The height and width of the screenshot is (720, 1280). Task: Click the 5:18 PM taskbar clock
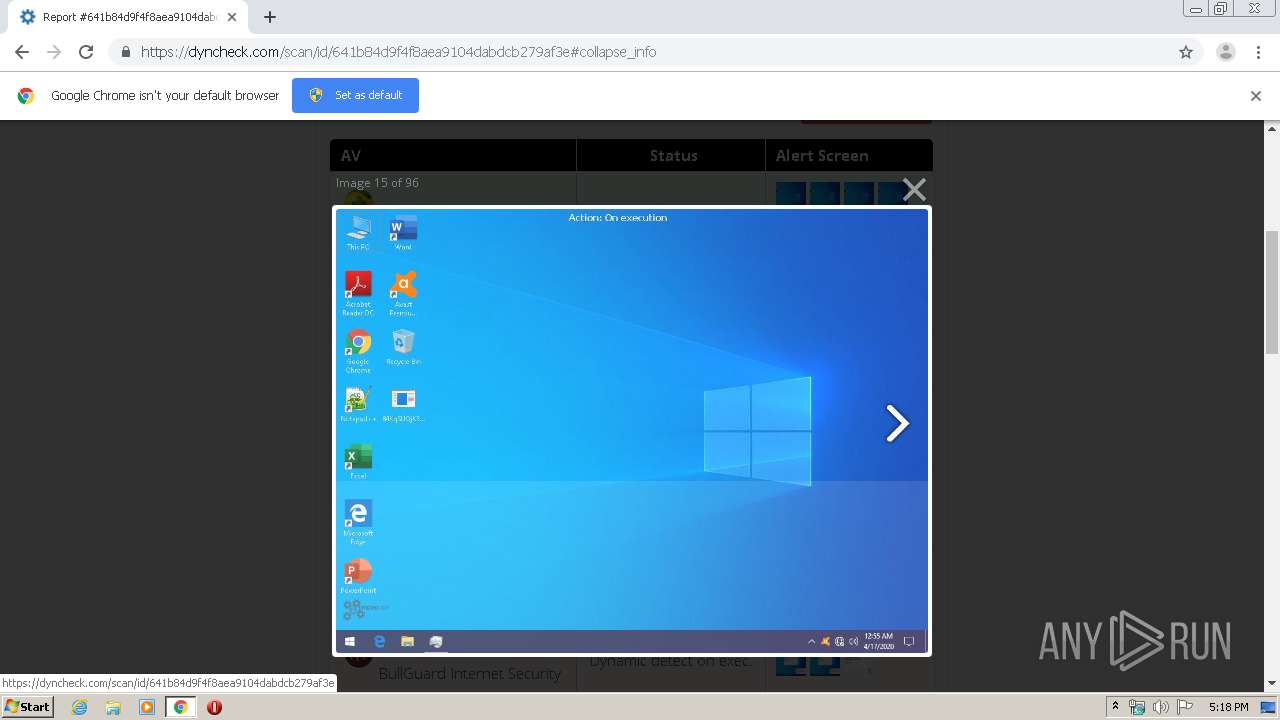point(1228,707)
